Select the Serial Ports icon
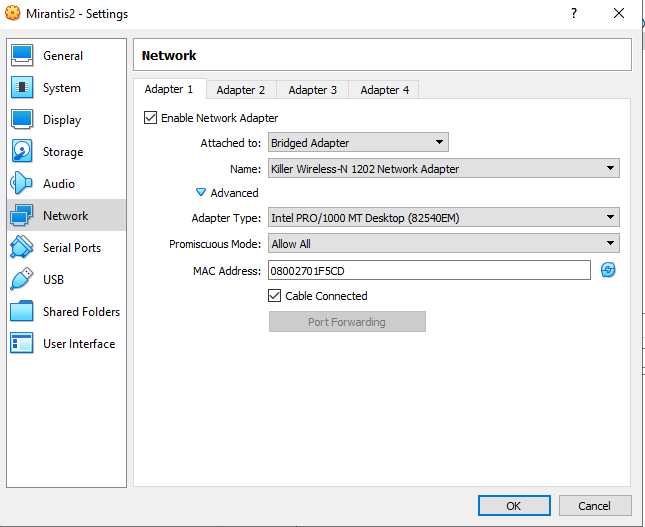This screenshot has width=645, height=527. click(22, 248)
